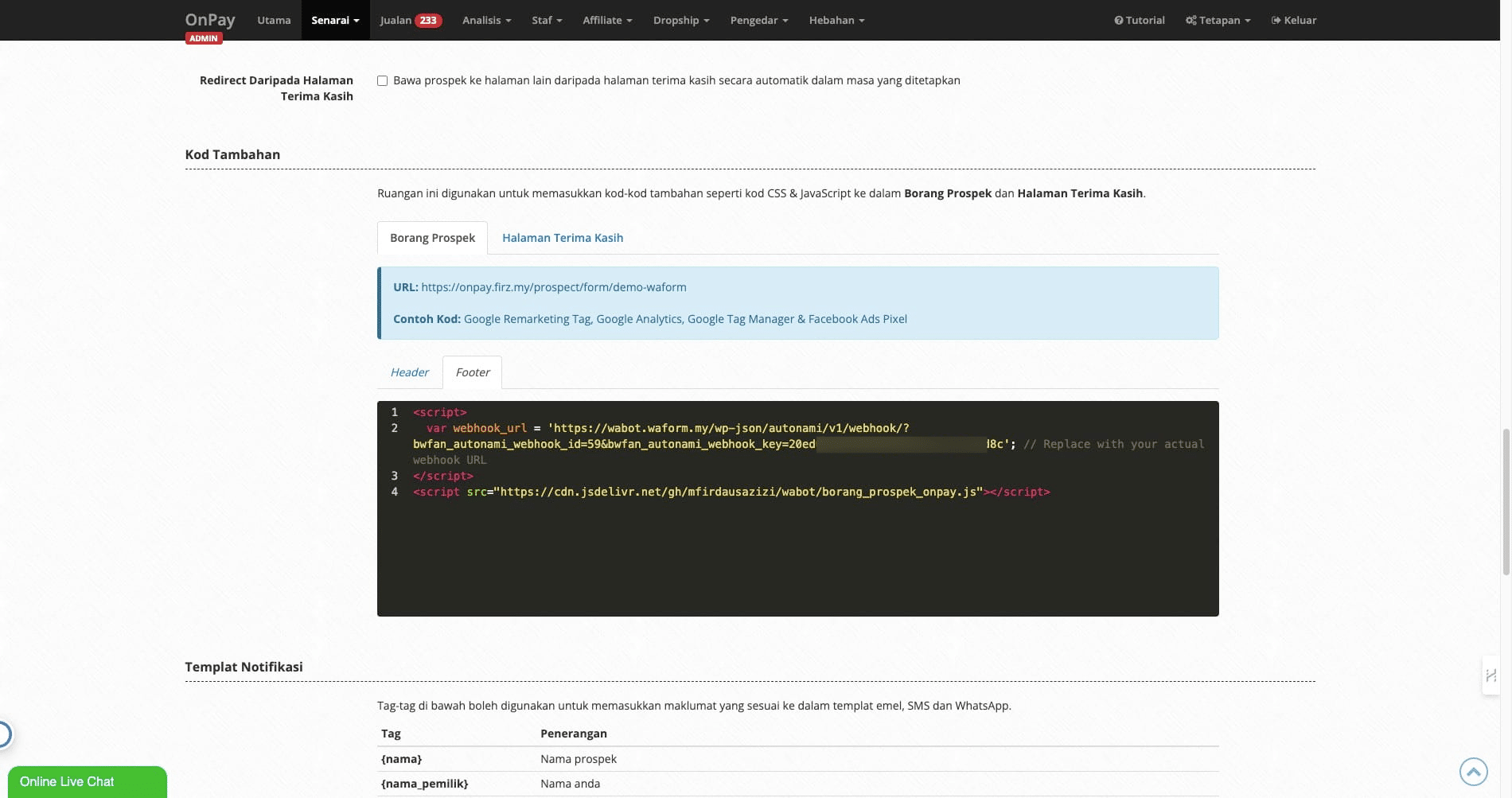Click the ADMIN badge under logo
The width and height of the screenshot is (1512, 798).
point(204,38)
